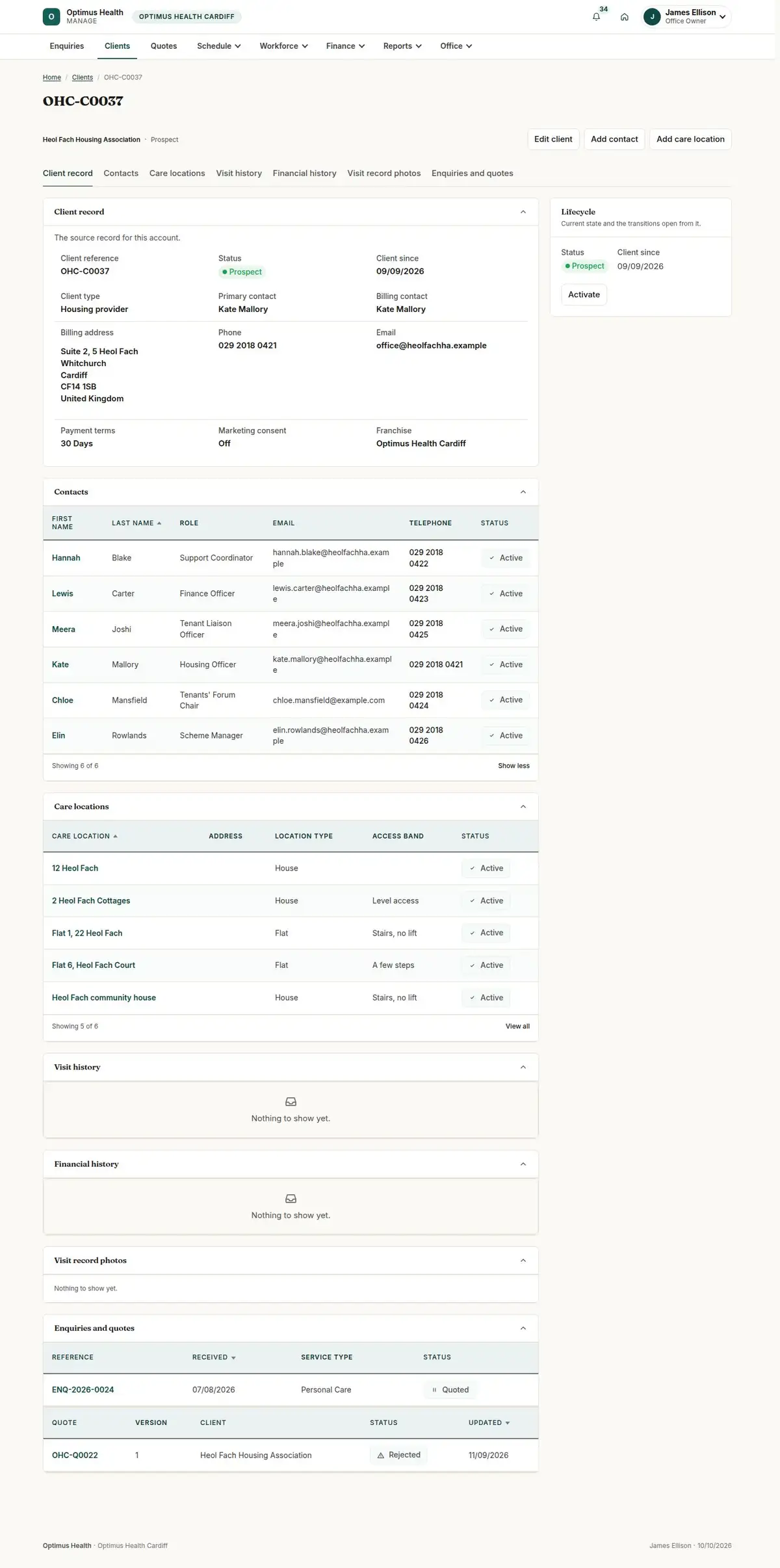This screenshot has width=780, height=1568.
Task: Collapse the Care locations section chevron
Action: (x=523, y=807)
